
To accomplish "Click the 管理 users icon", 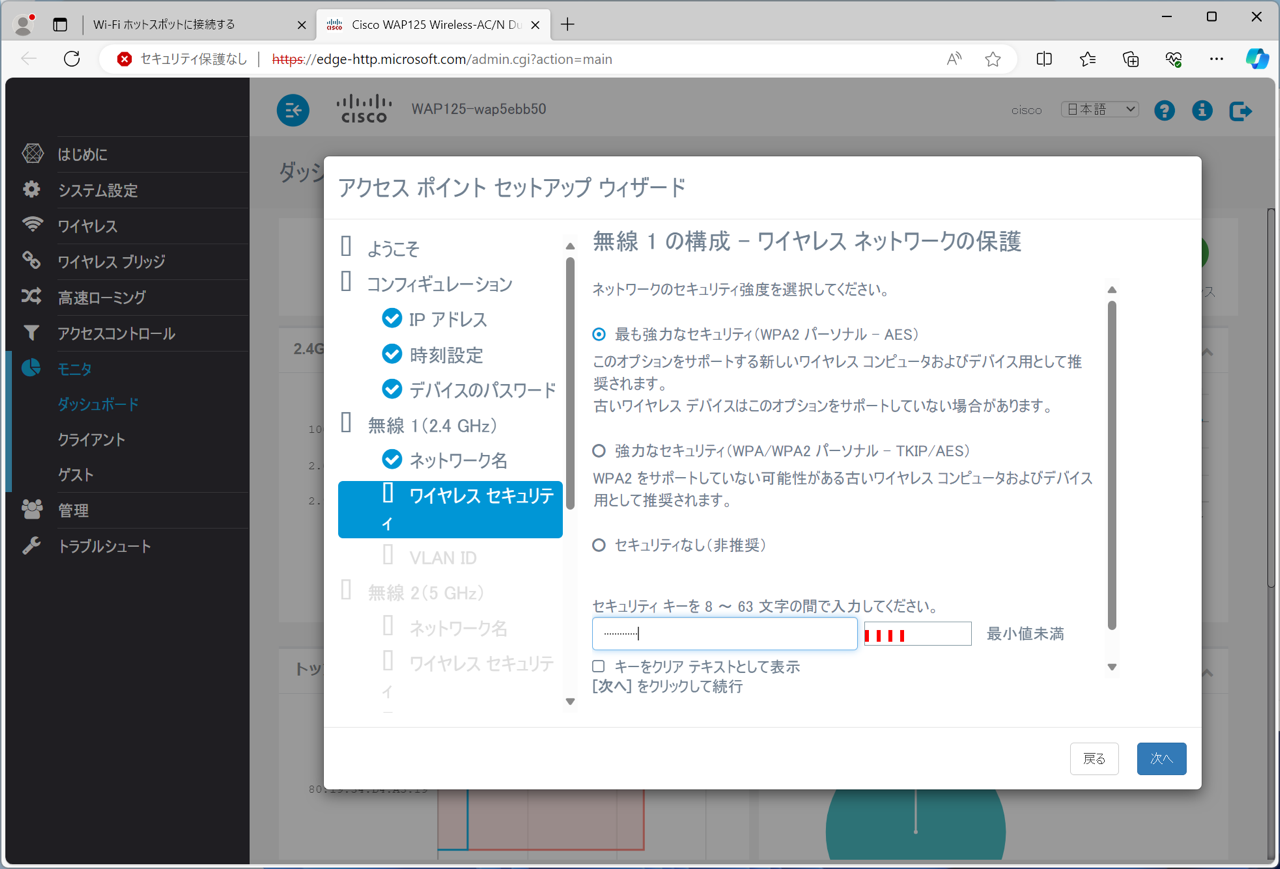I will point(32,510).
